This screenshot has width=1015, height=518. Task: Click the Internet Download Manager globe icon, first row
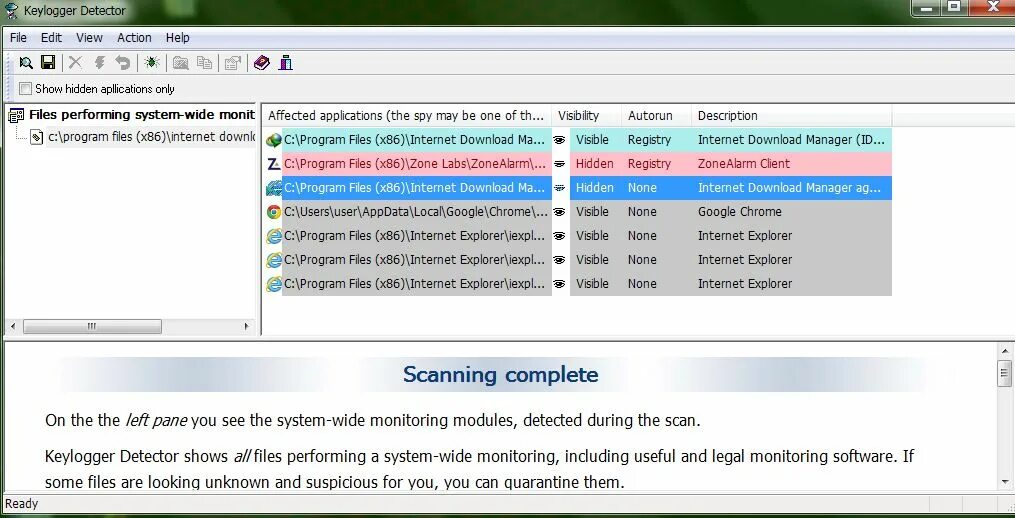pos(274,140)
